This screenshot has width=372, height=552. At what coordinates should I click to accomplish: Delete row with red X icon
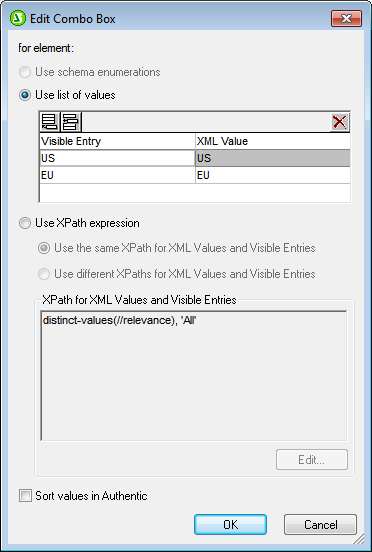tap(339, 122)
